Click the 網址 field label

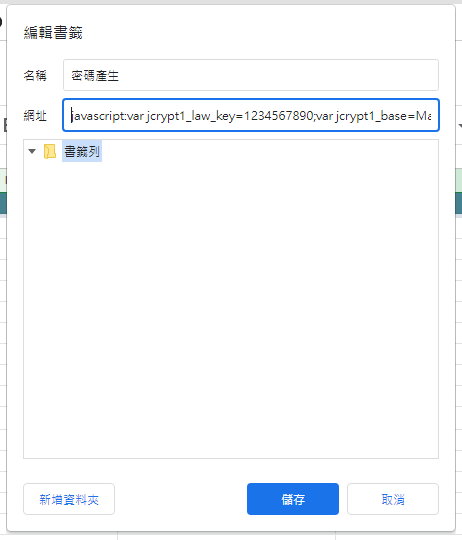pyautogui.click(x=35, y=115)
